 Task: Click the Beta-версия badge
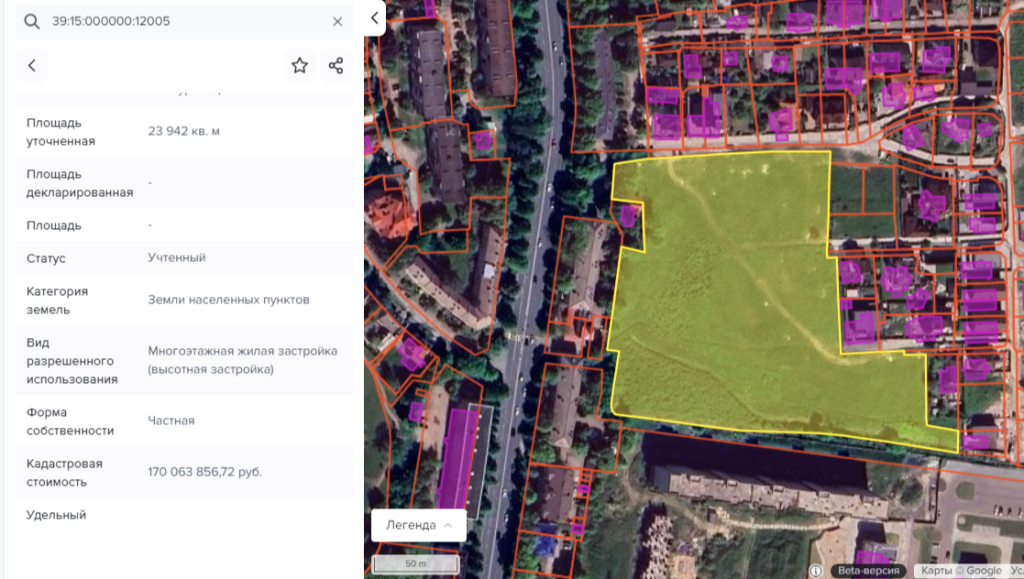pos(869,571)
